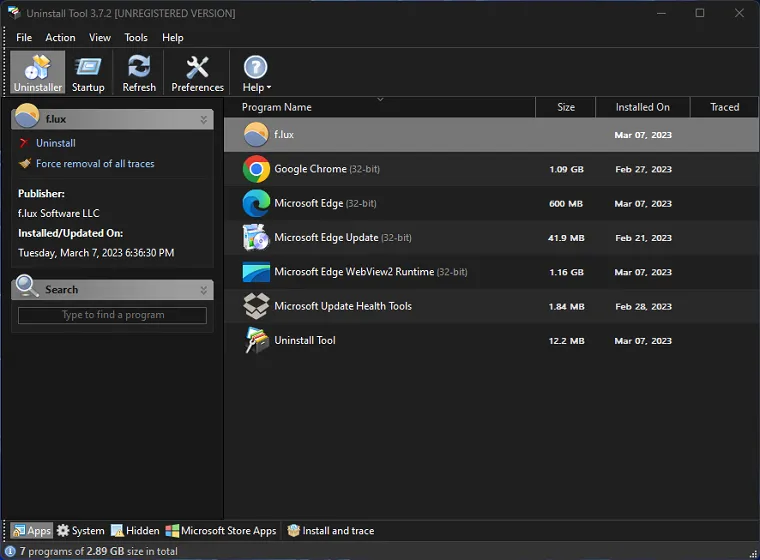Refresh the installed programs list
Screen dimensions: 760x560
139,73
